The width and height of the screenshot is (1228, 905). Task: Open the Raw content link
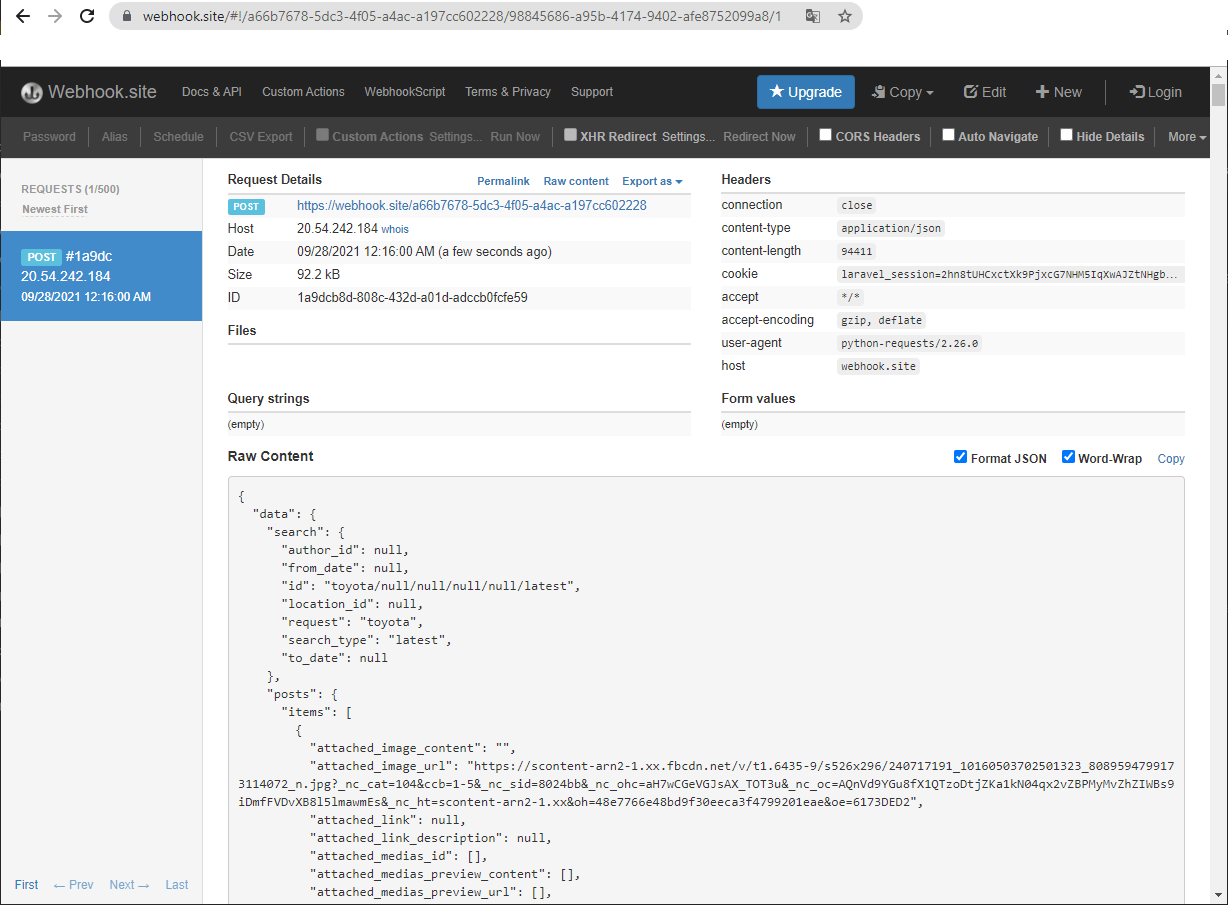(576, 182)
